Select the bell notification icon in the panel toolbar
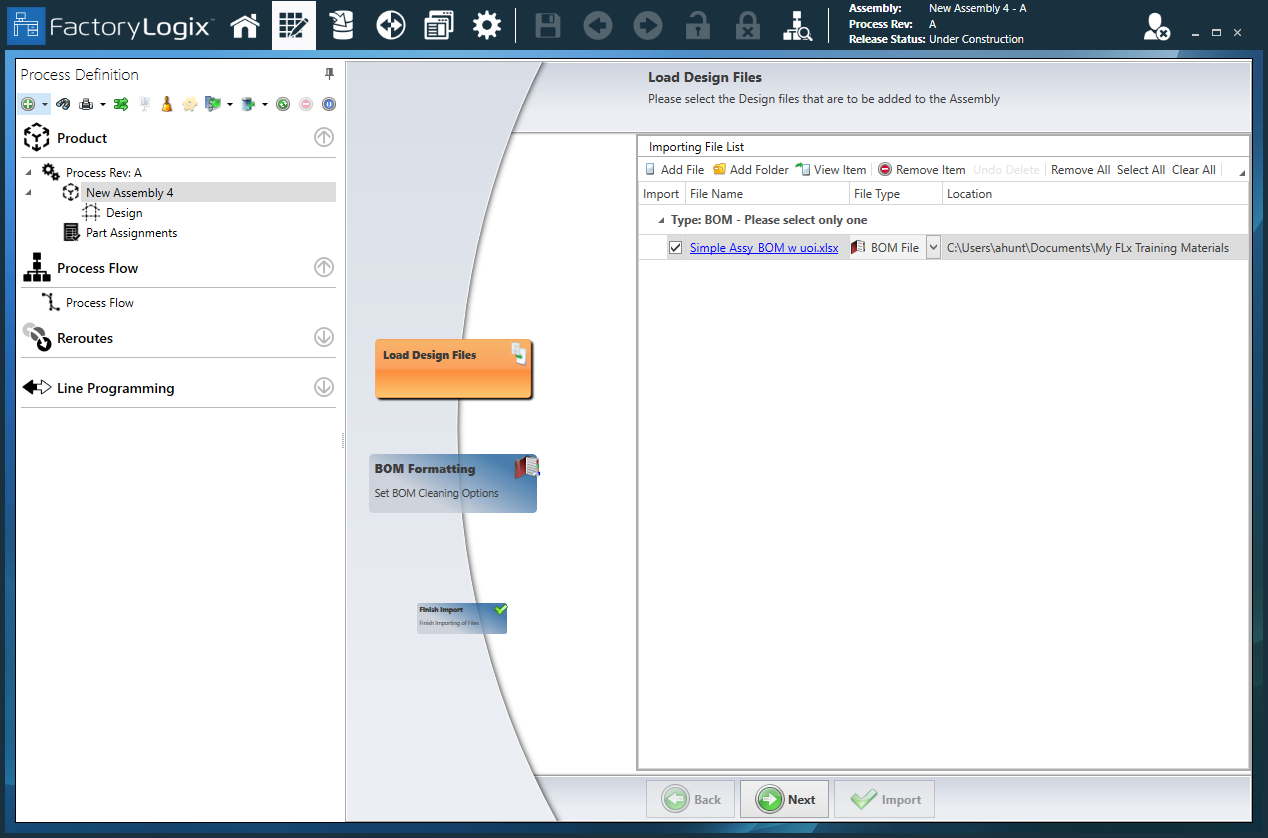The image size is (1268, 838). coord(166,103)
